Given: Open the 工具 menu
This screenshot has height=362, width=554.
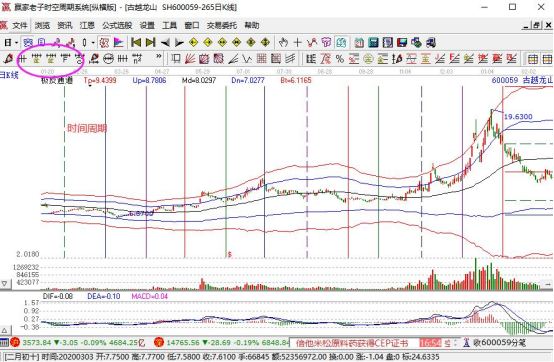Looking at the screenshot, I should pyautogui.click(x=169, y=25).
